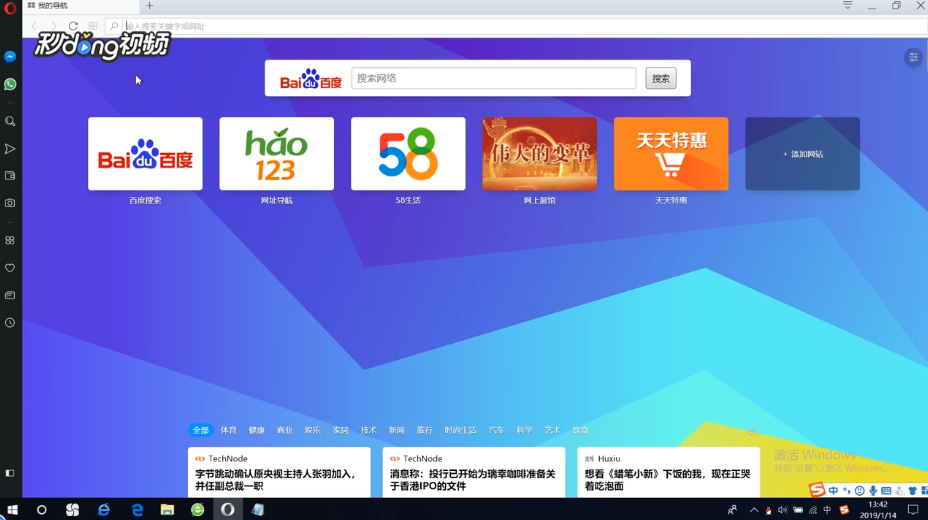Show hidden tray icons with the chevron
The image size is (928, 520).
753,510
